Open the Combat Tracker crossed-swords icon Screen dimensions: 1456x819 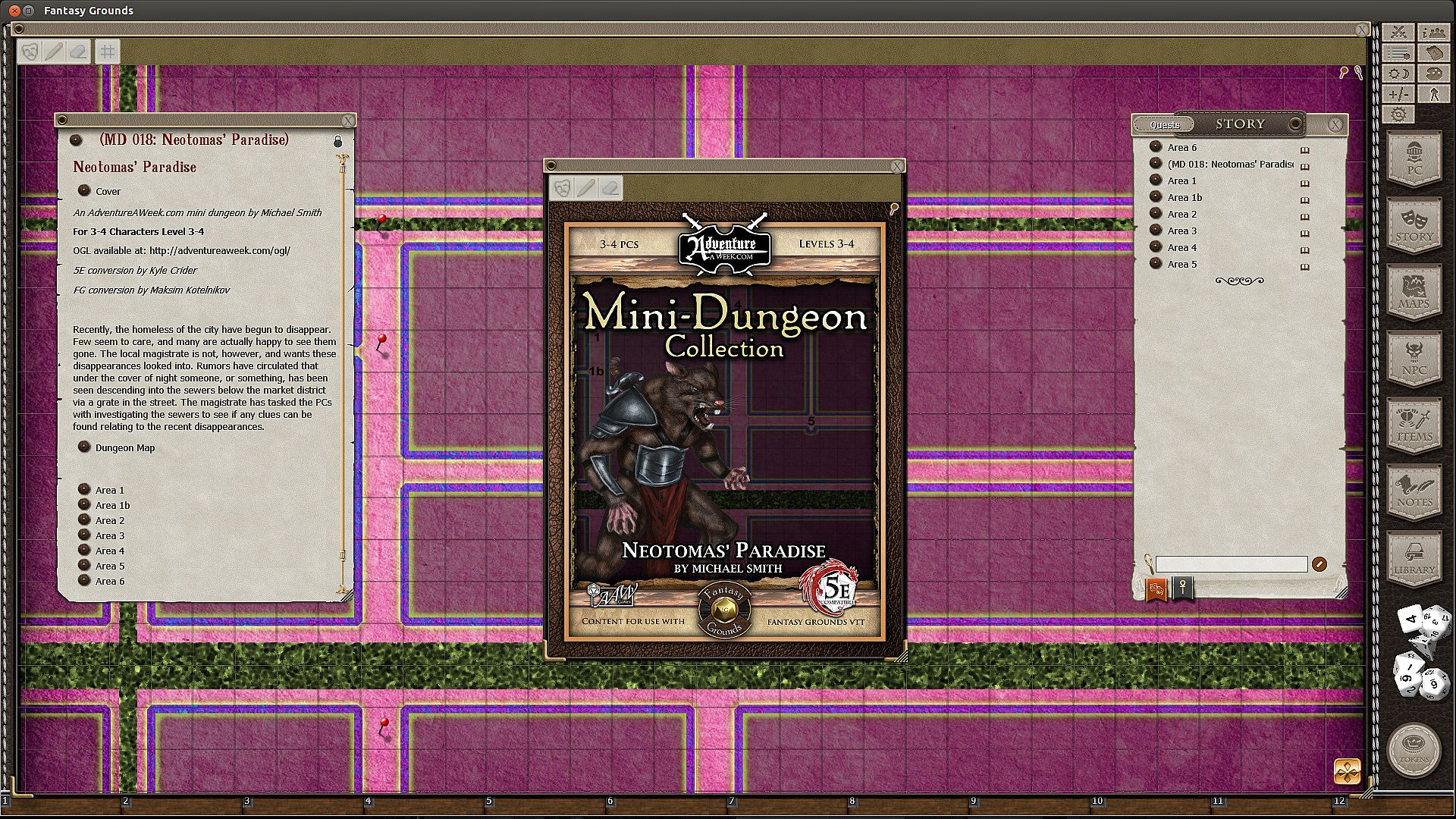[1399, 33]
